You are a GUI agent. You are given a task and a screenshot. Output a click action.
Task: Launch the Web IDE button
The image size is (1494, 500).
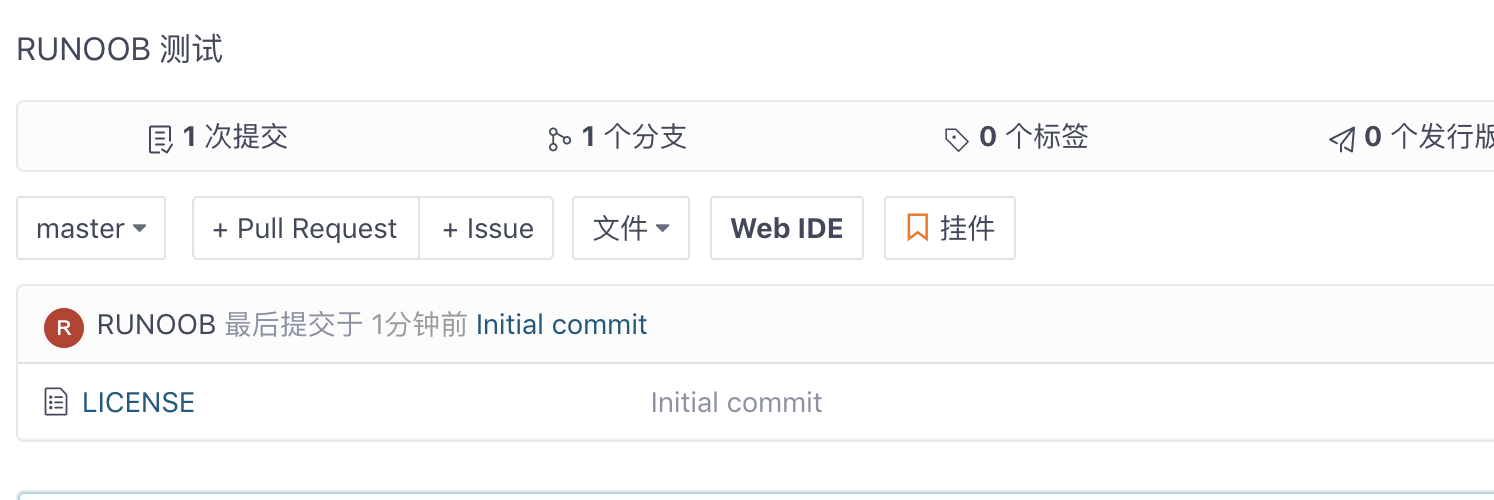(x=786, y=229)
